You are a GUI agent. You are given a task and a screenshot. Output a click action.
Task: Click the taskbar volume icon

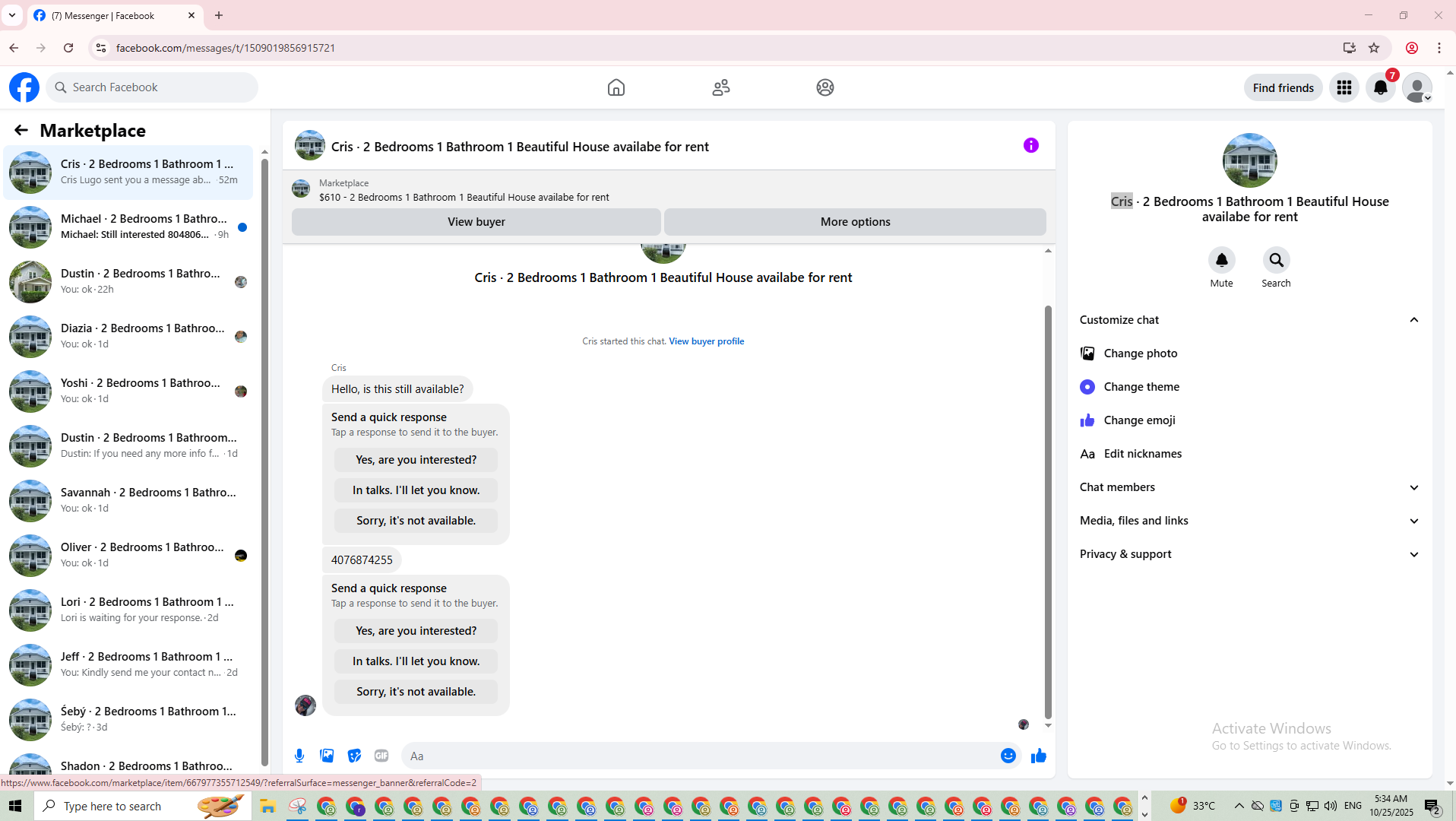coord(1331,806)
